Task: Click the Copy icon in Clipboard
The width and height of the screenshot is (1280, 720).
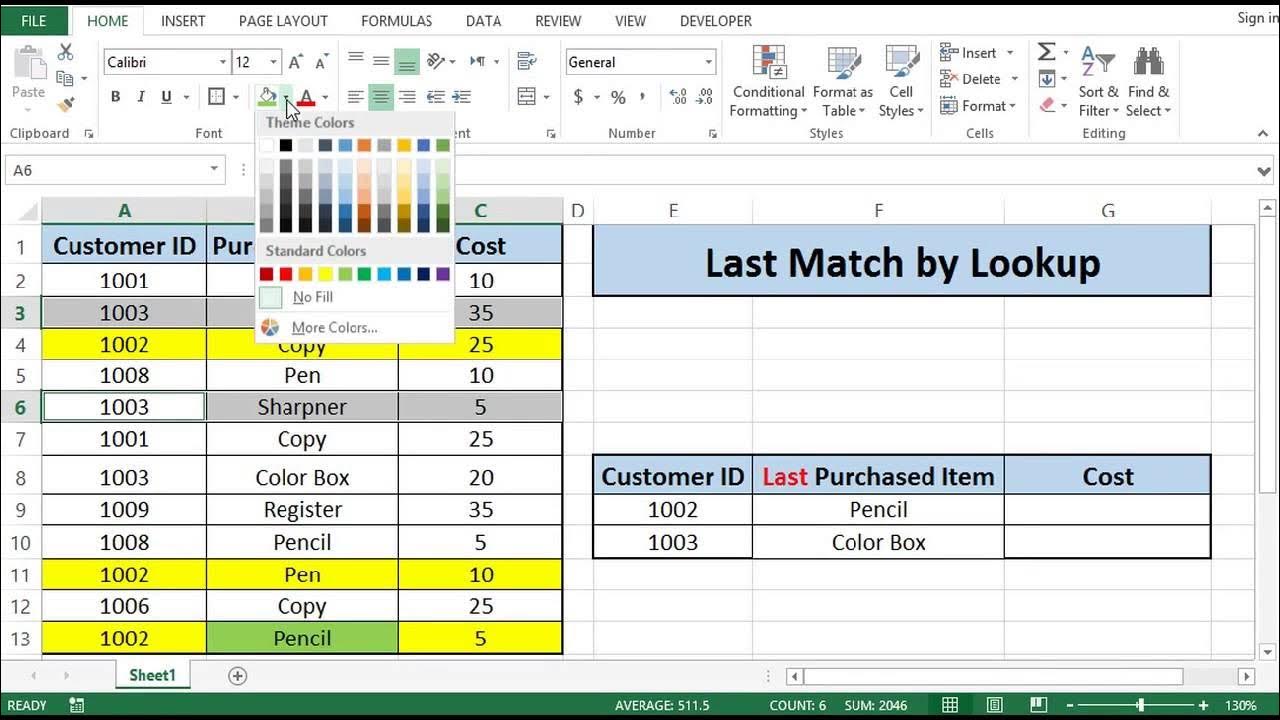Action: pyautogui.click(x=64, y=78)
